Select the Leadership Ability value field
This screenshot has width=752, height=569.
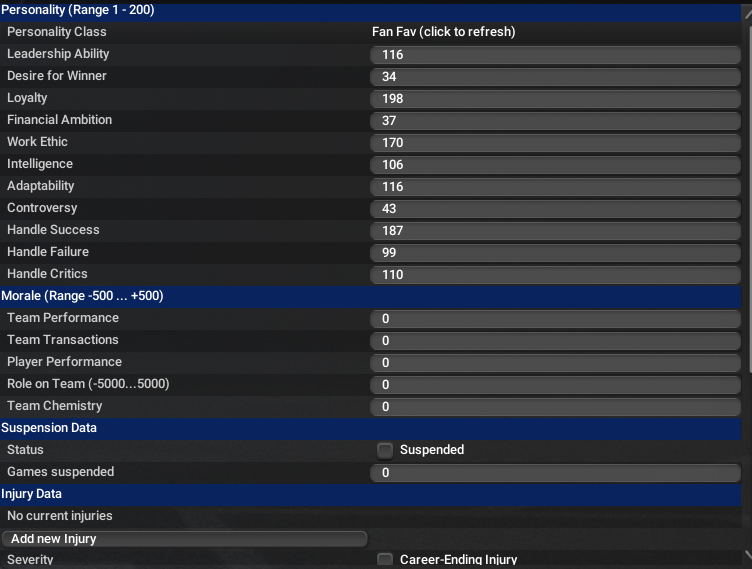555,55
